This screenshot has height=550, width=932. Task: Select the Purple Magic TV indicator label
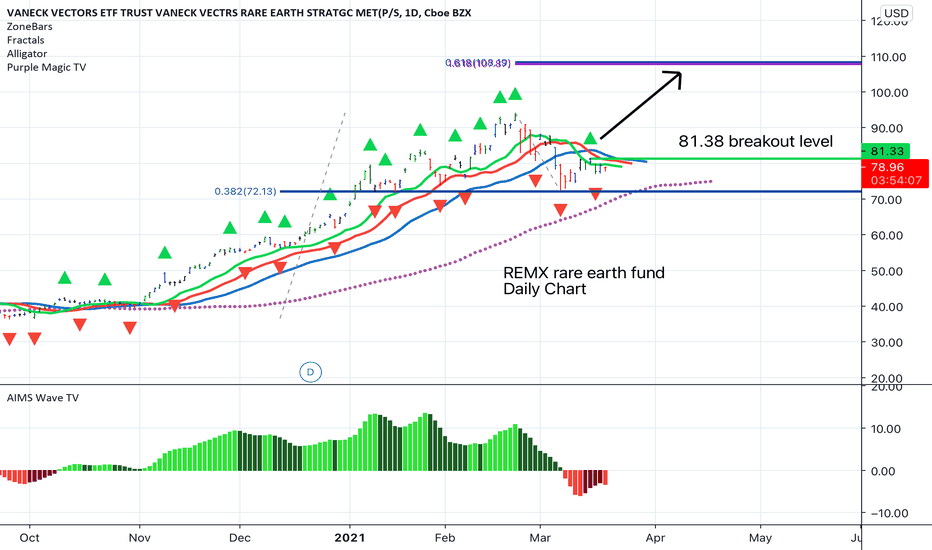click(x=46, y=67)
